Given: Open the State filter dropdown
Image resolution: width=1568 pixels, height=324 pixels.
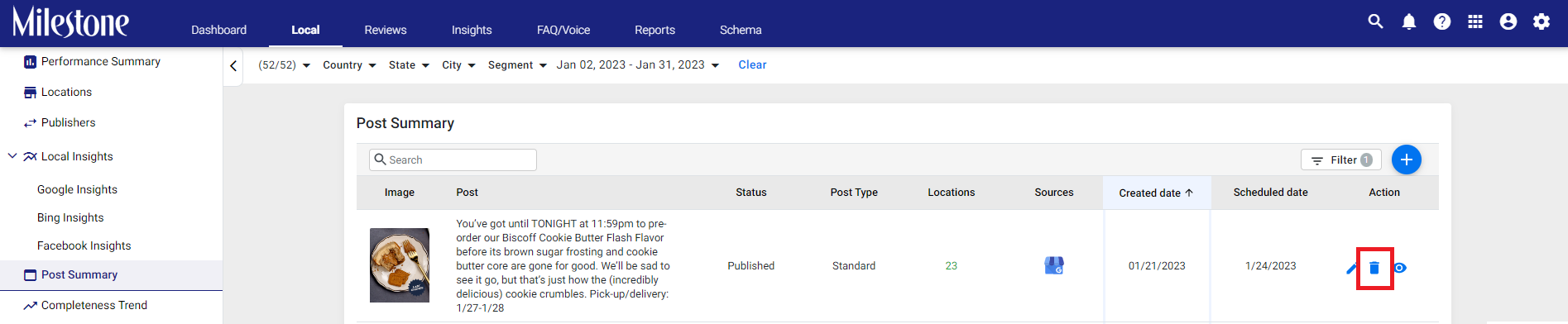Looking at the screenshot, I should click(409, 65).
